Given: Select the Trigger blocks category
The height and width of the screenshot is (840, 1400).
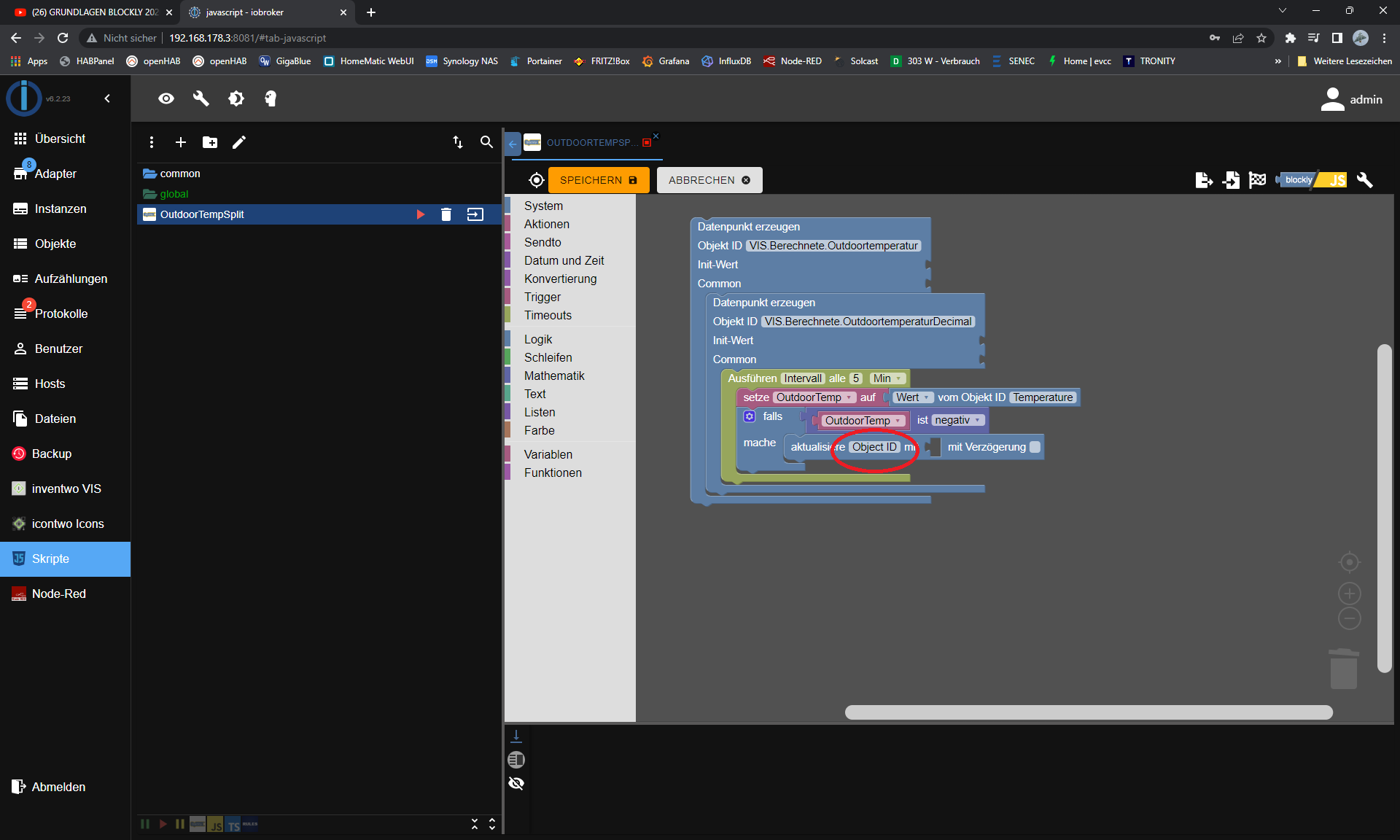Looking at the screenshot, I should click(542, 297).
